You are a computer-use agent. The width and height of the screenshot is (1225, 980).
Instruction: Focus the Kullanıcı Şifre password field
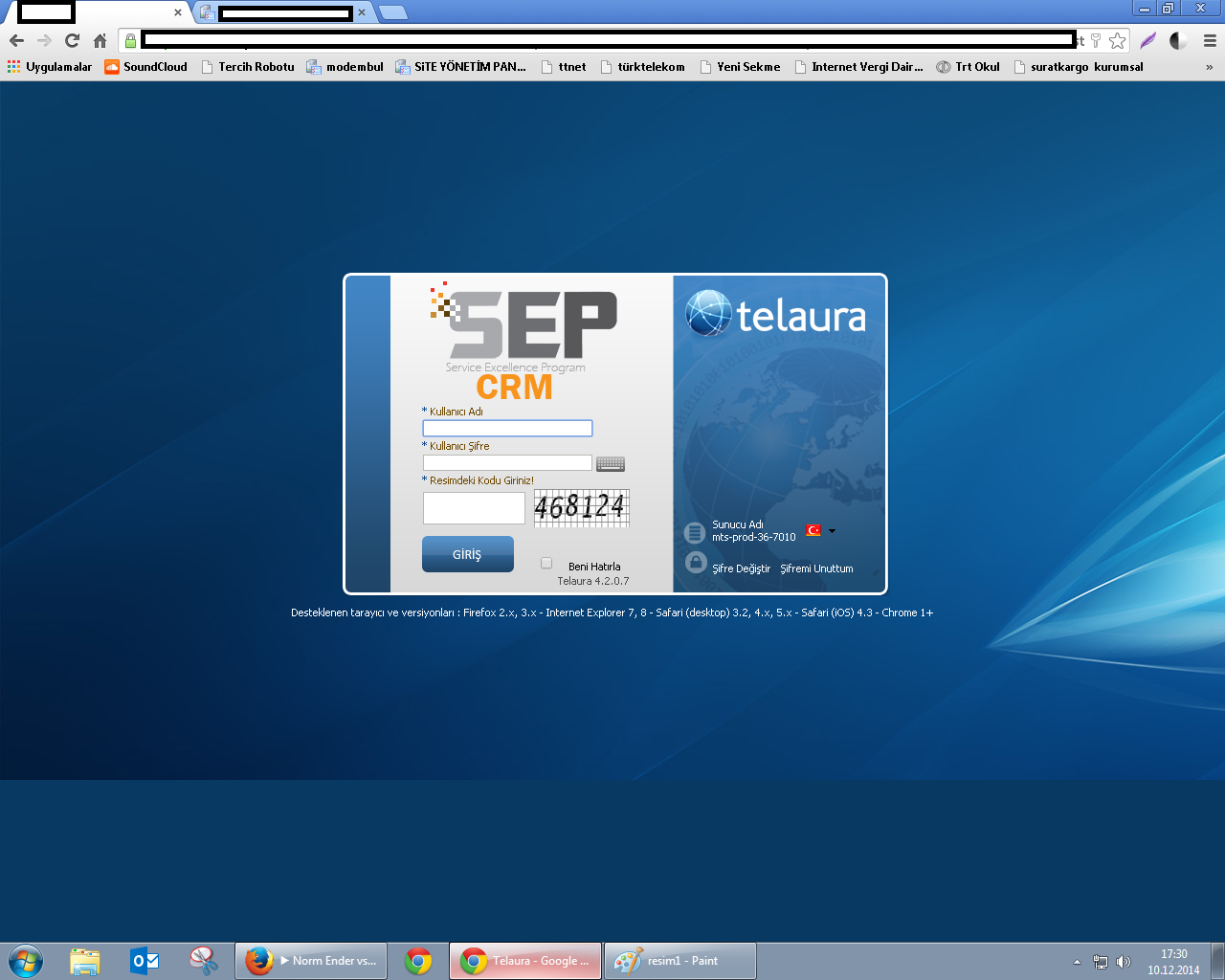coord(507,463)
